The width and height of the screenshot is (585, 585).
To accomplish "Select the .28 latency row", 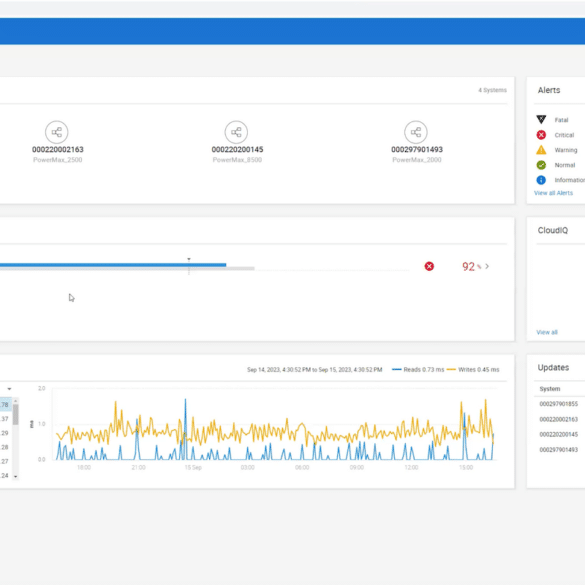I will (x=6, y=447).
